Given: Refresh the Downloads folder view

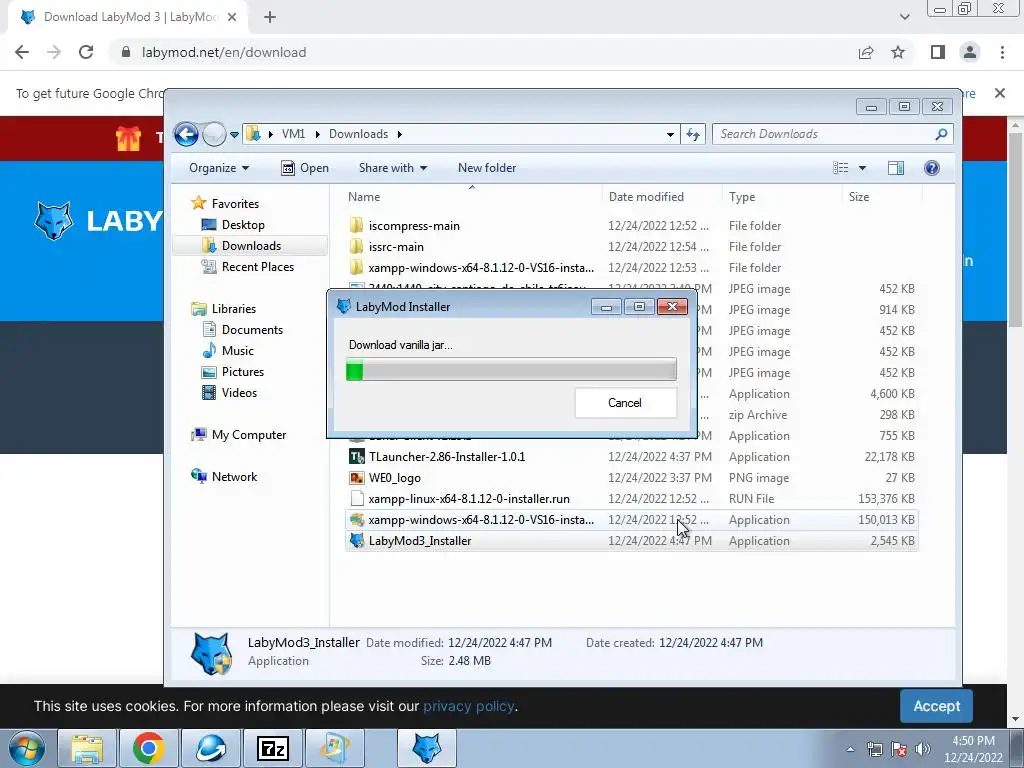Looking at the screenshot, I should pos(693,135).
